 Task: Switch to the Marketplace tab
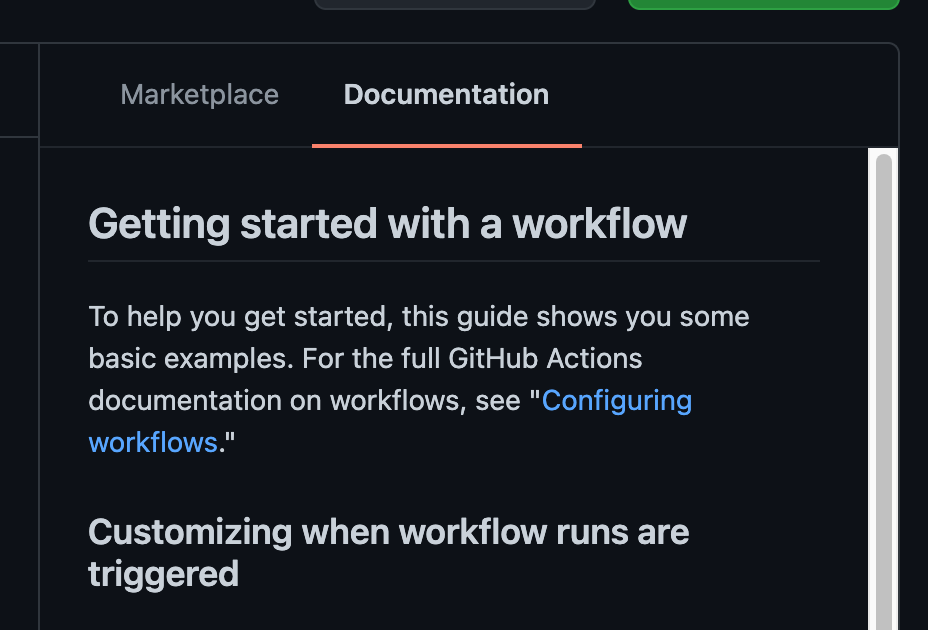tap(199, 95)
